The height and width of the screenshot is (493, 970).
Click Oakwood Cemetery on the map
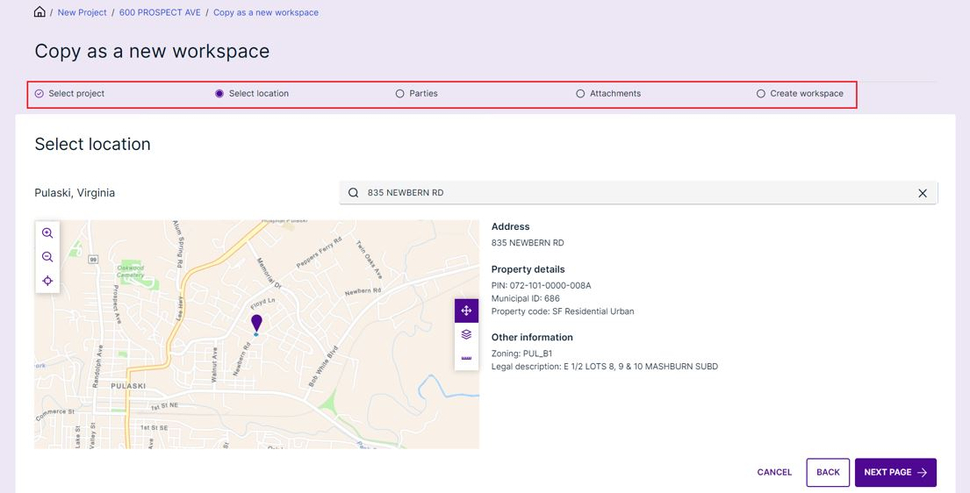click(131, 271)
